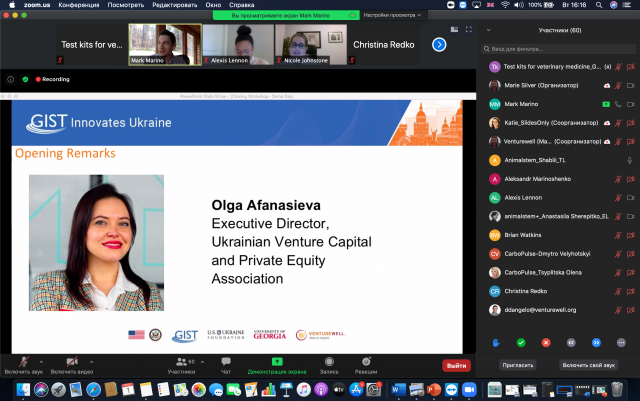Open Участники participants panel icon
The image size is (640, 401).
181,362
